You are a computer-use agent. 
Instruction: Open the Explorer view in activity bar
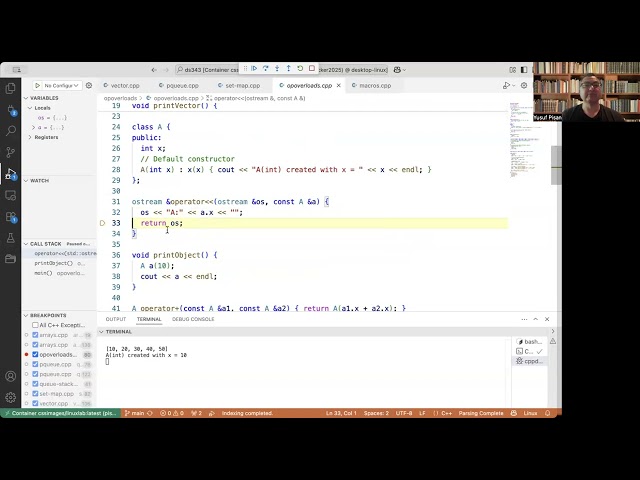coord(11,88)
